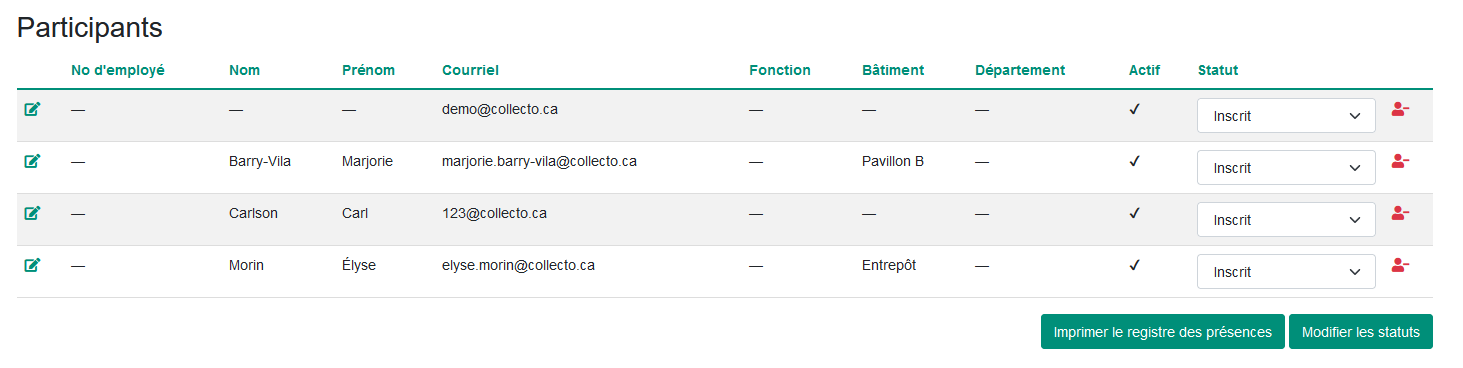Remove Carl Carlson using red user icon

pos(1400,213)
